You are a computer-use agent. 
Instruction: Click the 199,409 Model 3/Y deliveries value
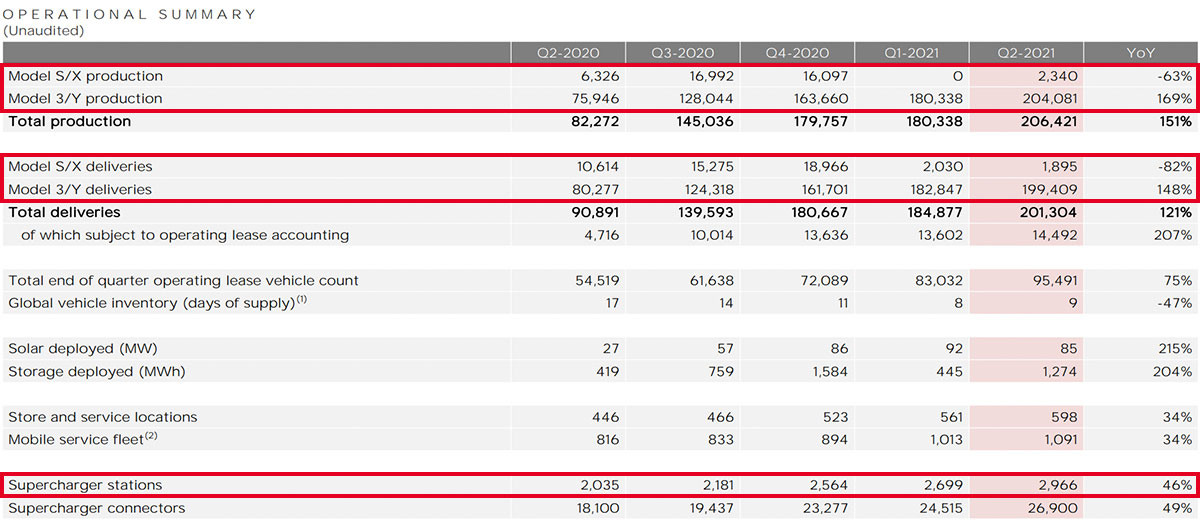(1050, 190)
